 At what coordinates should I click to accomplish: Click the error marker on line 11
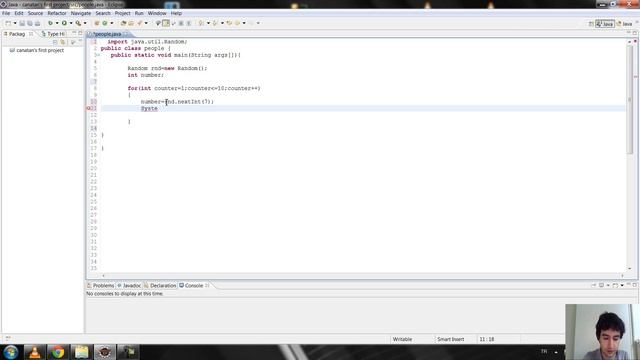pos(89,108)
